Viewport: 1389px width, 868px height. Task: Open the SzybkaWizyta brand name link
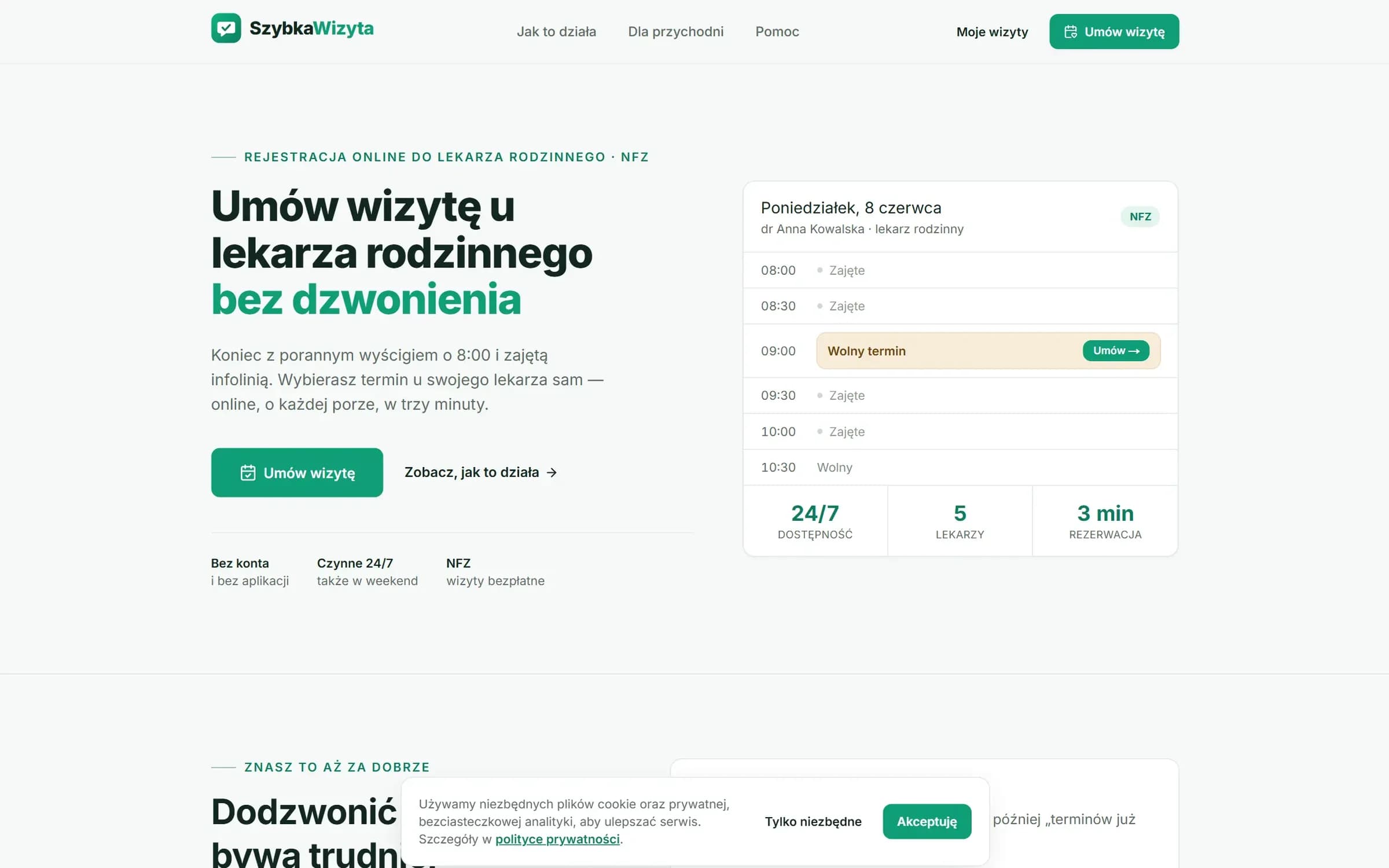311,28
